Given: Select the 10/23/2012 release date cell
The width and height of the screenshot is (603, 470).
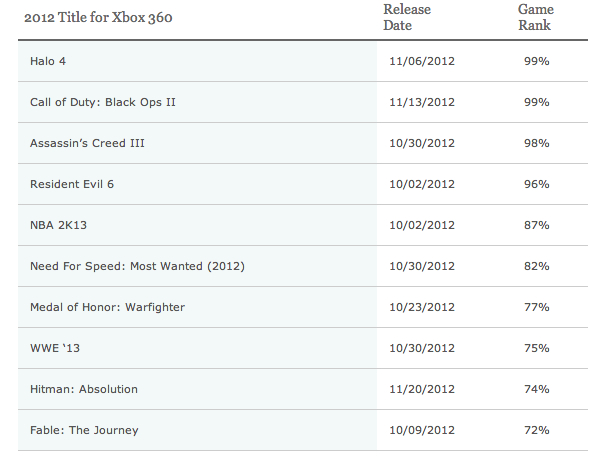Looking at the screenshot, I should 422,307.
